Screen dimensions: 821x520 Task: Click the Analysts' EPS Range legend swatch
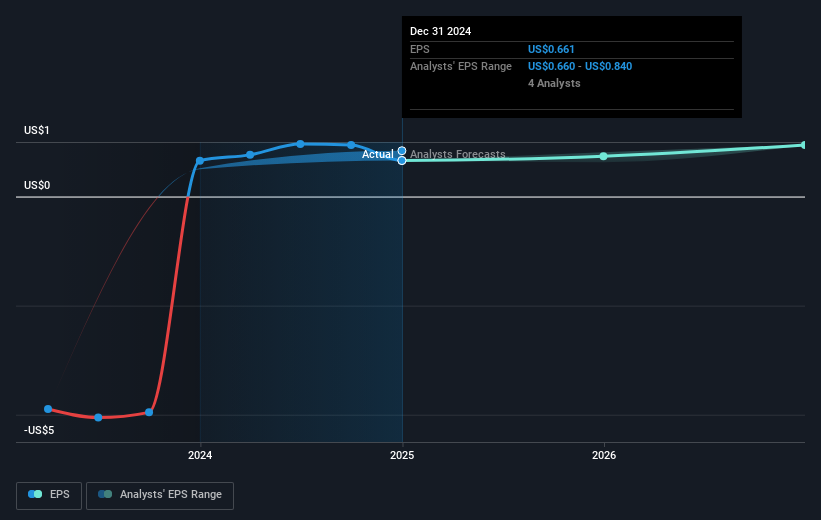click(x=105, y=494)
